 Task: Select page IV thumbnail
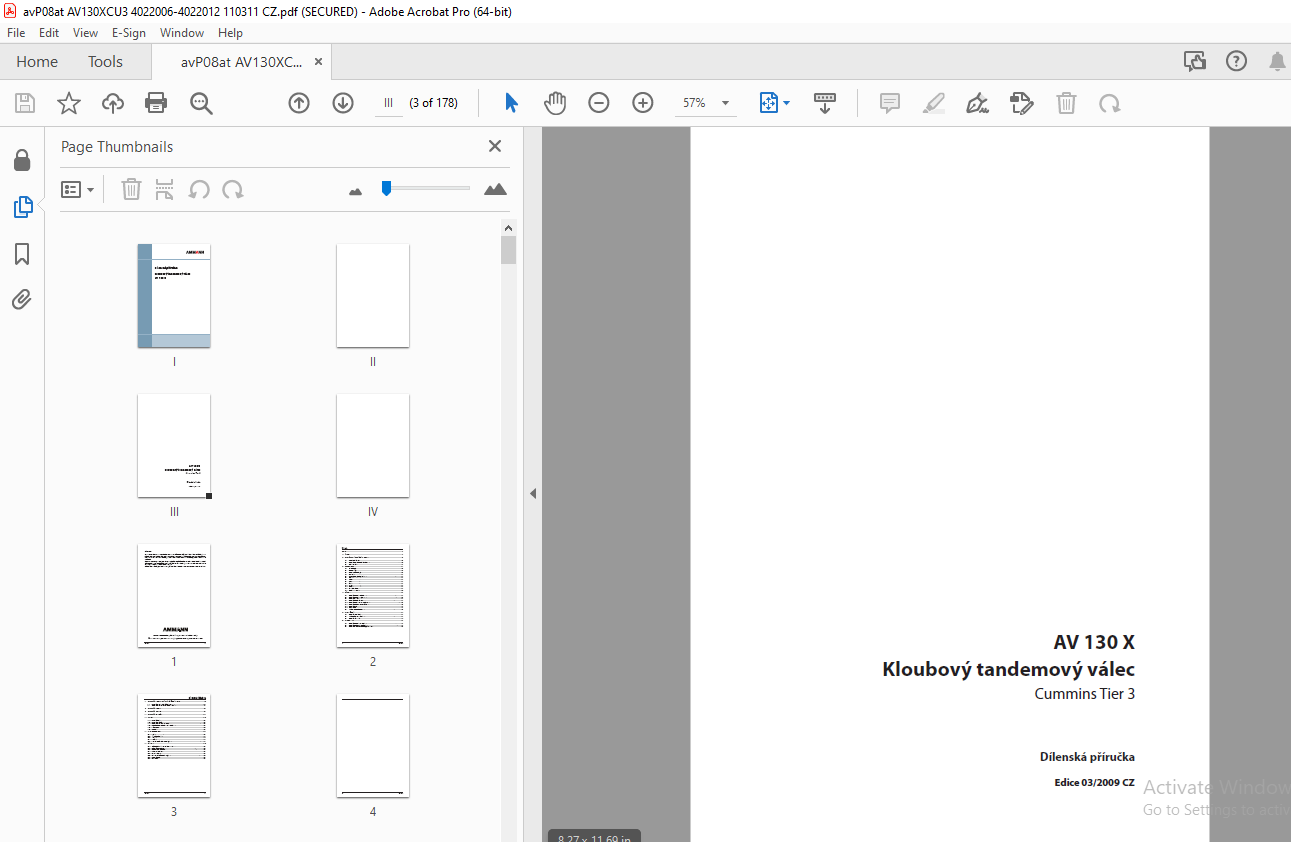coord(373,446)
